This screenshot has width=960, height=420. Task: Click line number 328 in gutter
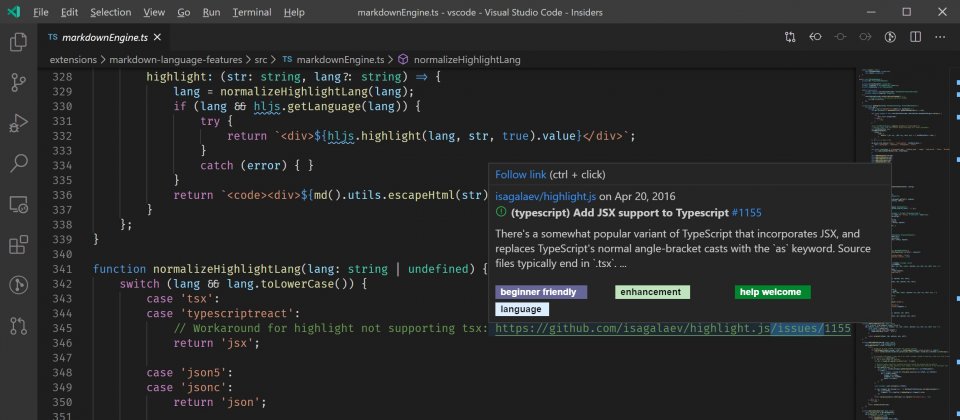[x=62, y=77]
